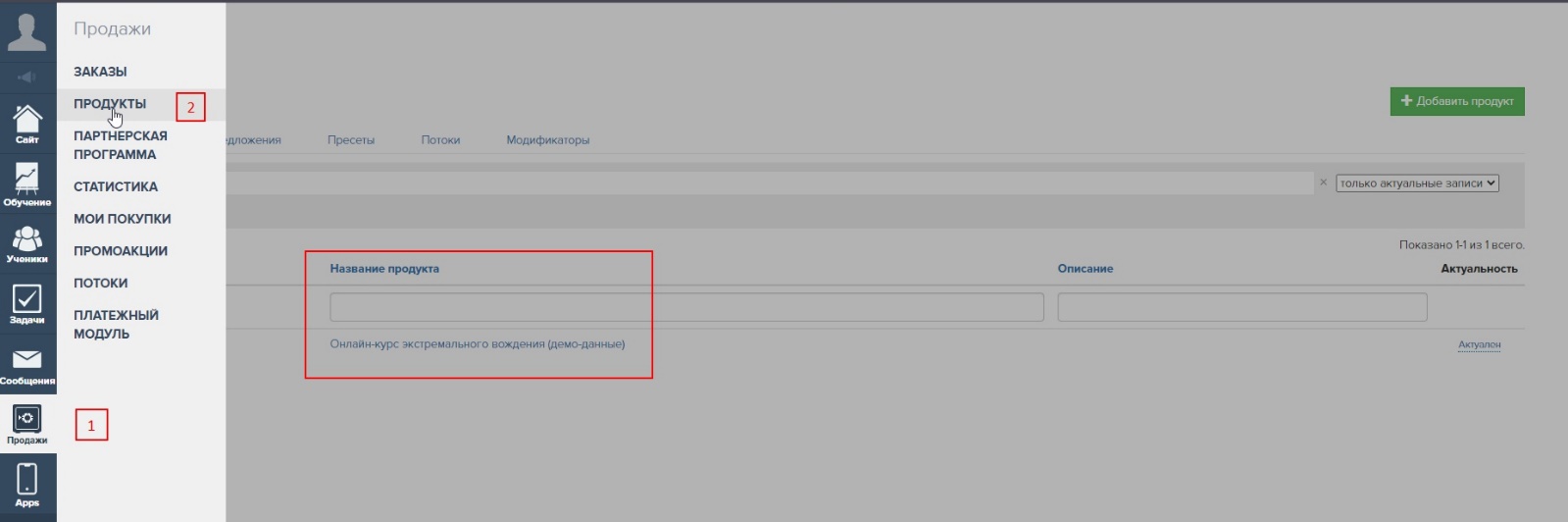This screenshot has width=1568, height=522.
Task: Select ЗАКАЗЫ in the sales menu
Action: (x=100, y=72)
